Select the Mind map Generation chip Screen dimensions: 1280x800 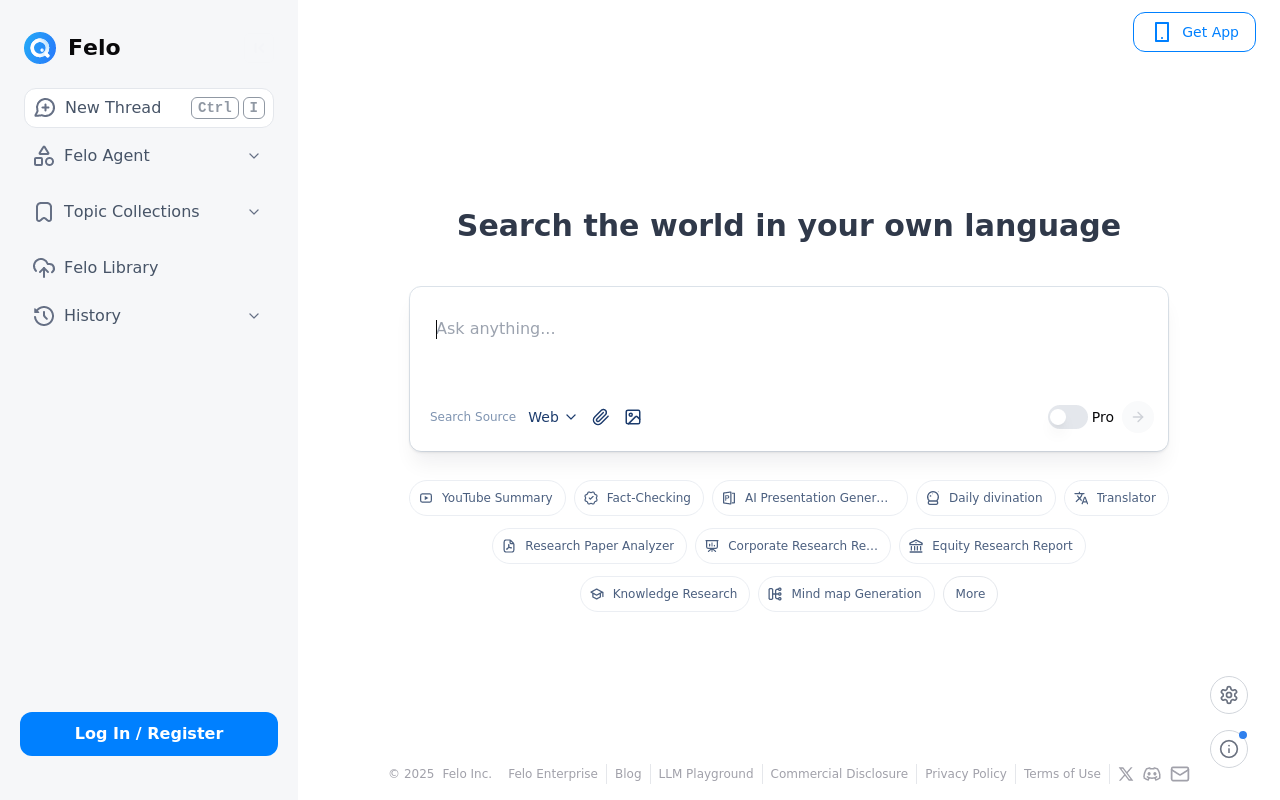[846, 594]
